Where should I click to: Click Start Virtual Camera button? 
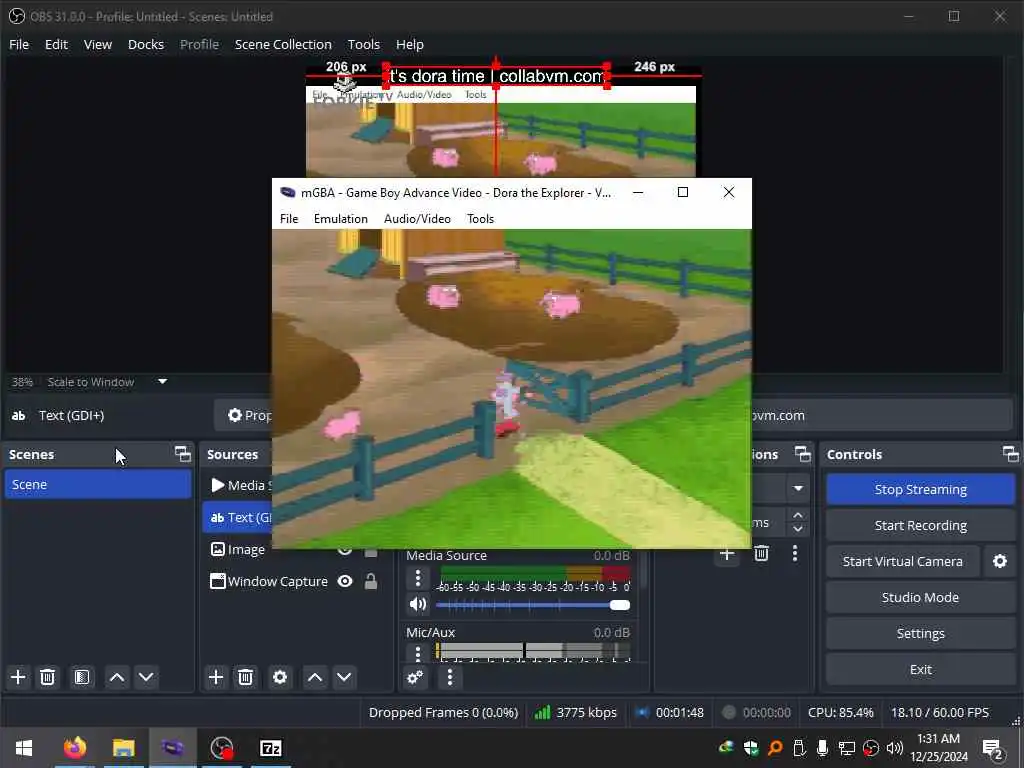tap(903, 561)
